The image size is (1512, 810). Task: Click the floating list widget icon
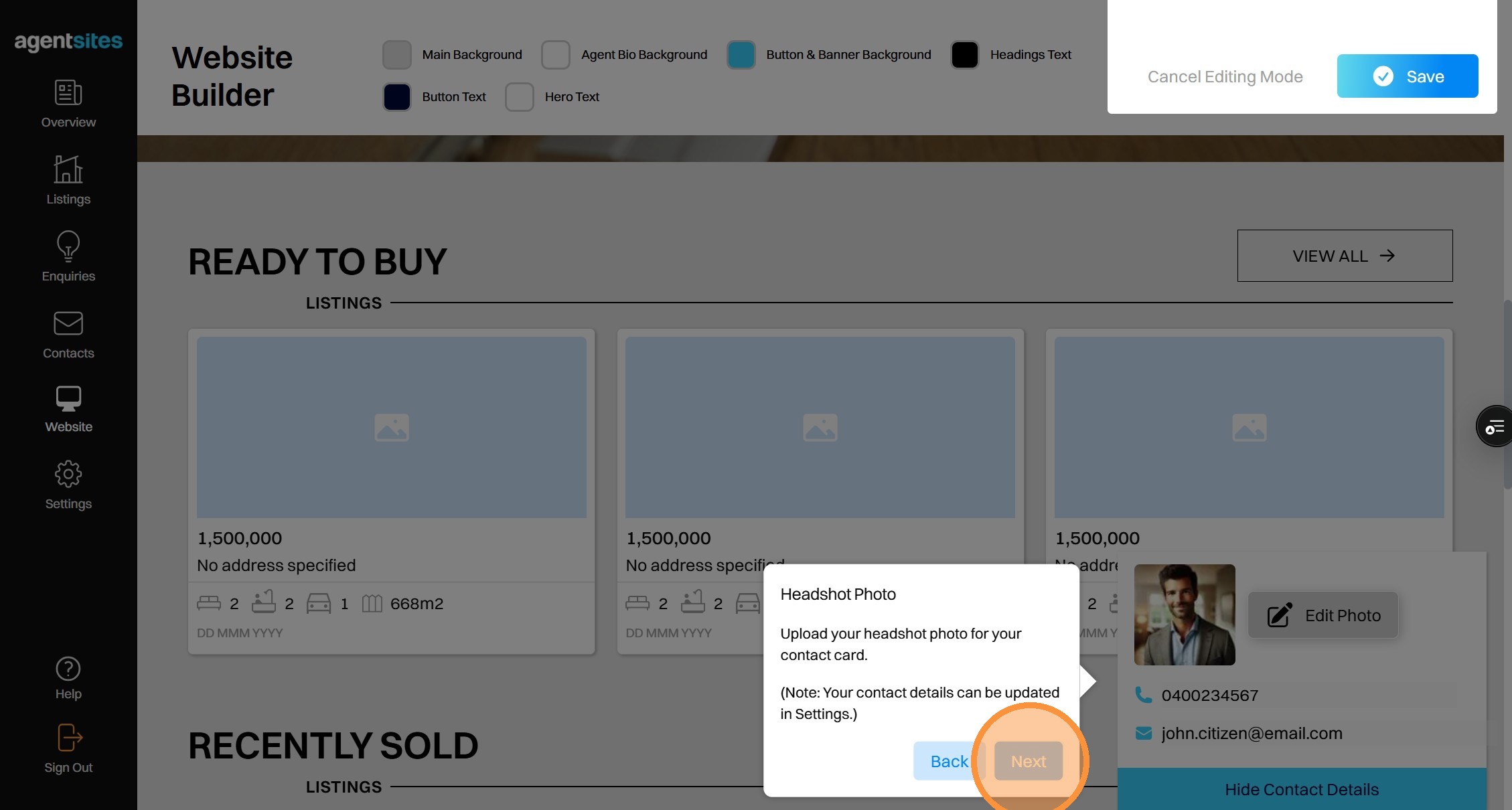point(1495,426)
